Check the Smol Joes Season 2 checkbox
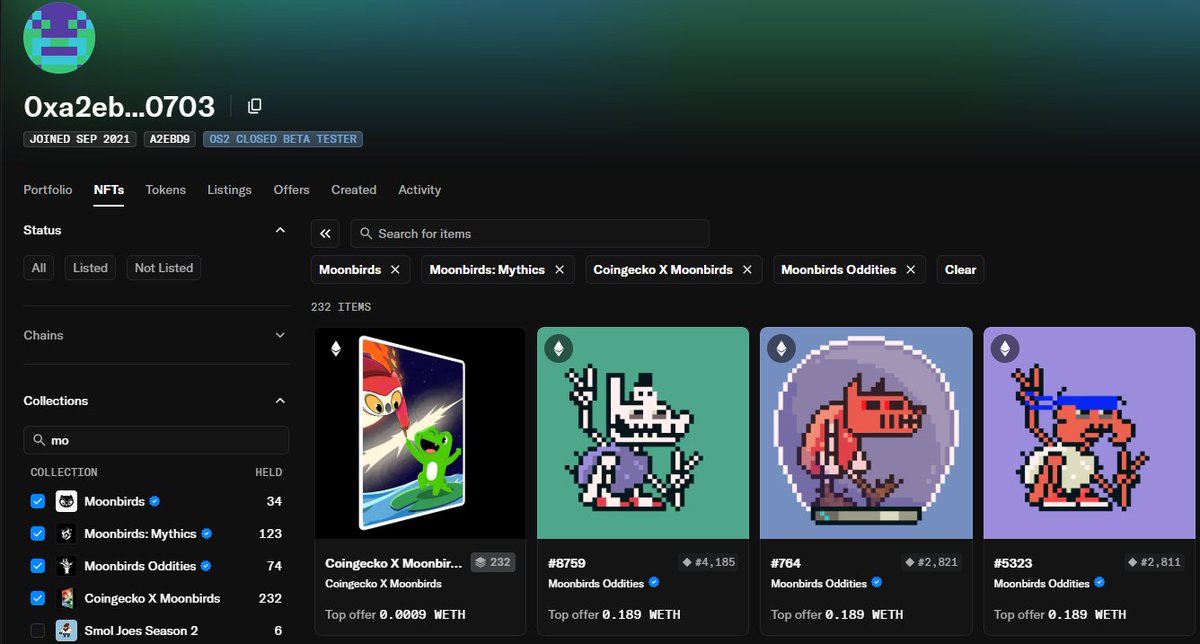 (38, 631)
